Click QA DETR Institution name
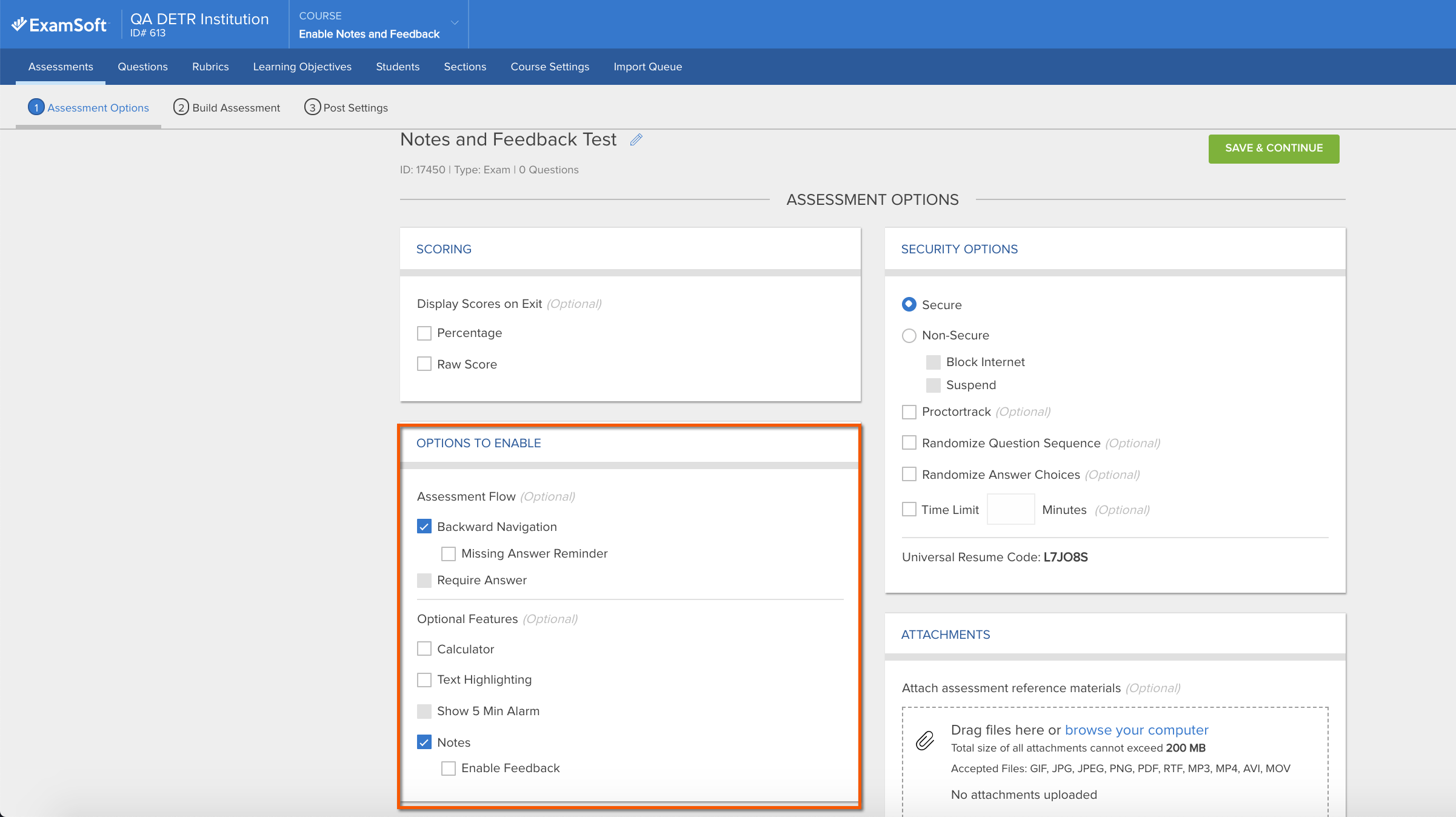This screenshot has width=1456, height=817. [x=199, y=19]
